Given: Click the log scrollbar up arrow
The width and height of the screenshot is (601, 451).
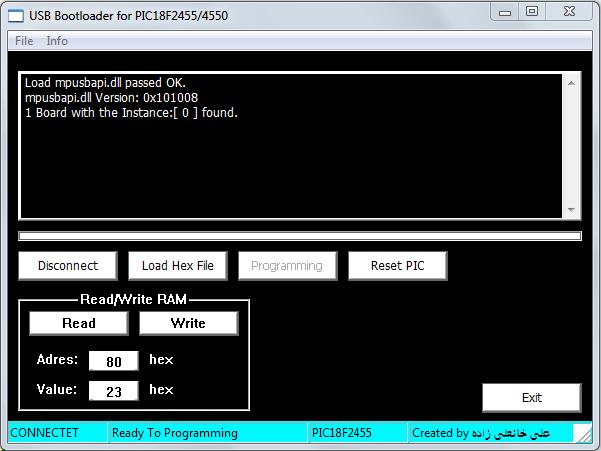Looking at the screenshot, I should click(572, 80).
